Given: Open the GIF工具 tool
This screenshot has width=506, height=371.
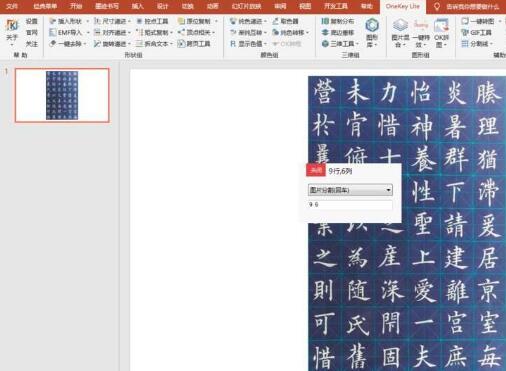Looking at the screenshot, I should point(477,32).
